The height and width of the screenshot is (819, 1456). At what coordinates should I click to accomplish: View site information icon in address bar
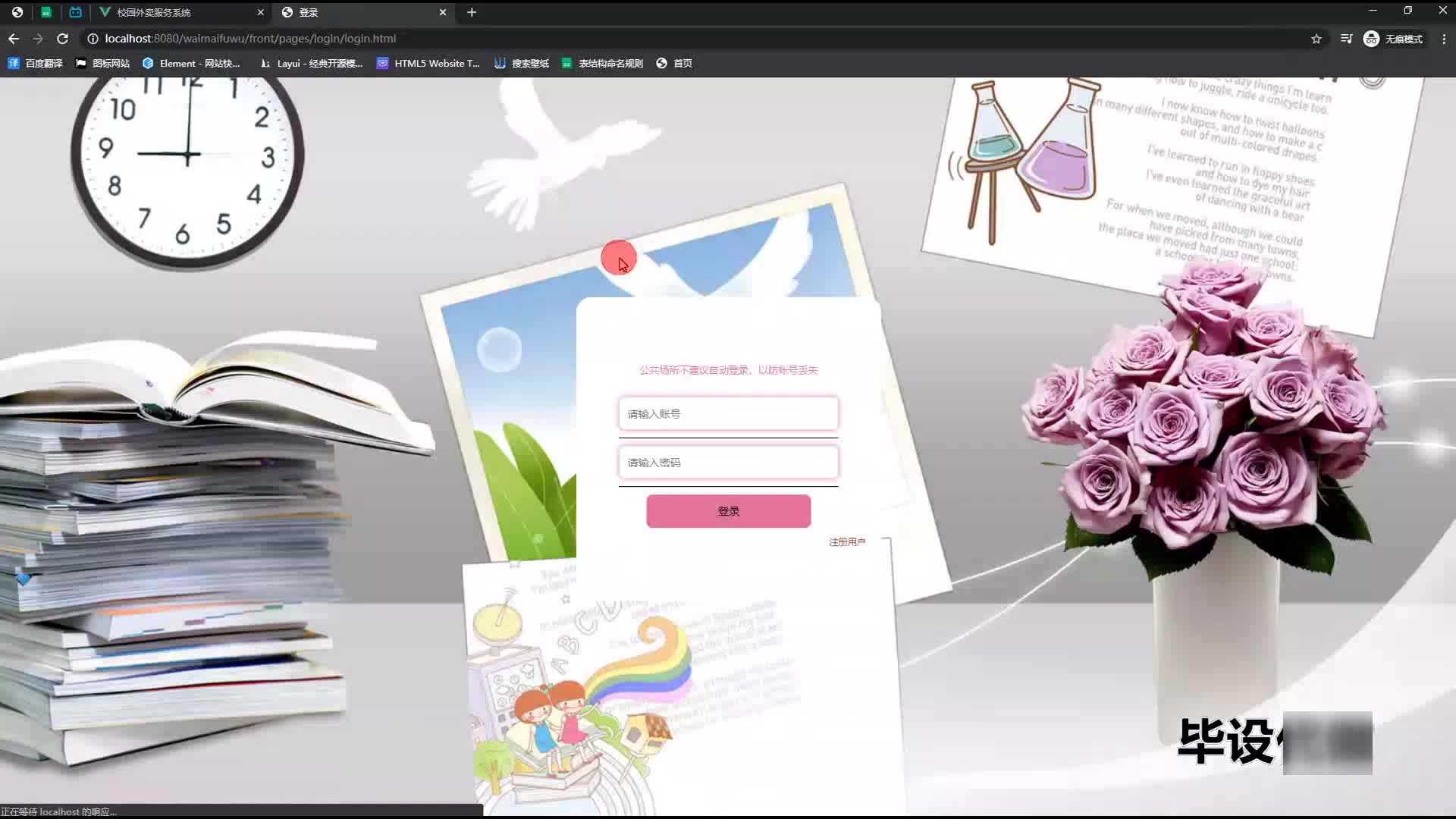(x=93, y=39)
